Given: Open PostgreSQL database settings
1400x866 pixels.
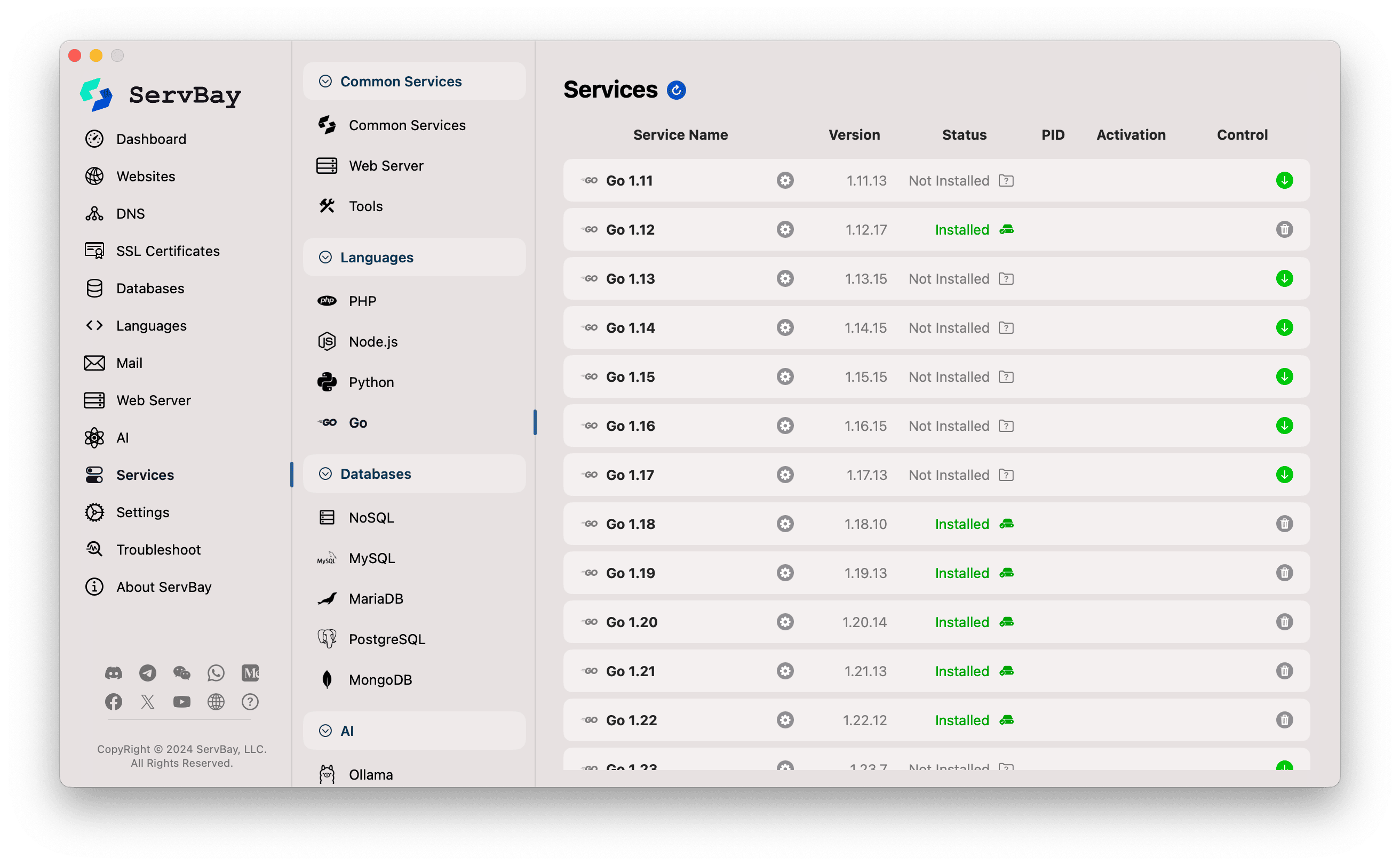Looking at the screenshot, I should [x=387, y=639].
